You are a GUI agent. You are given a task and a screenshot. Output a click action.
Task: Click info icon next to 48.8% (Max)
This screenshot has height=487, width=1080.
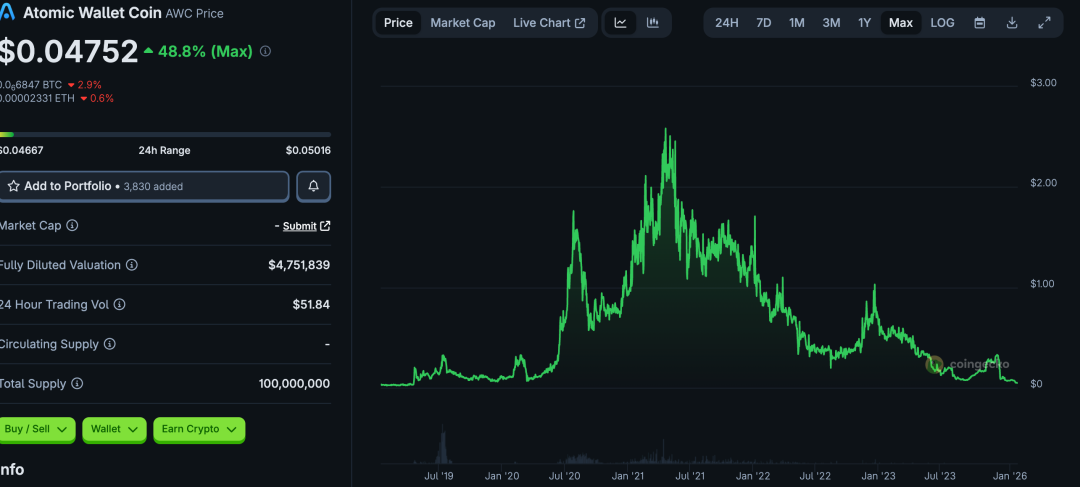(266, 51)
